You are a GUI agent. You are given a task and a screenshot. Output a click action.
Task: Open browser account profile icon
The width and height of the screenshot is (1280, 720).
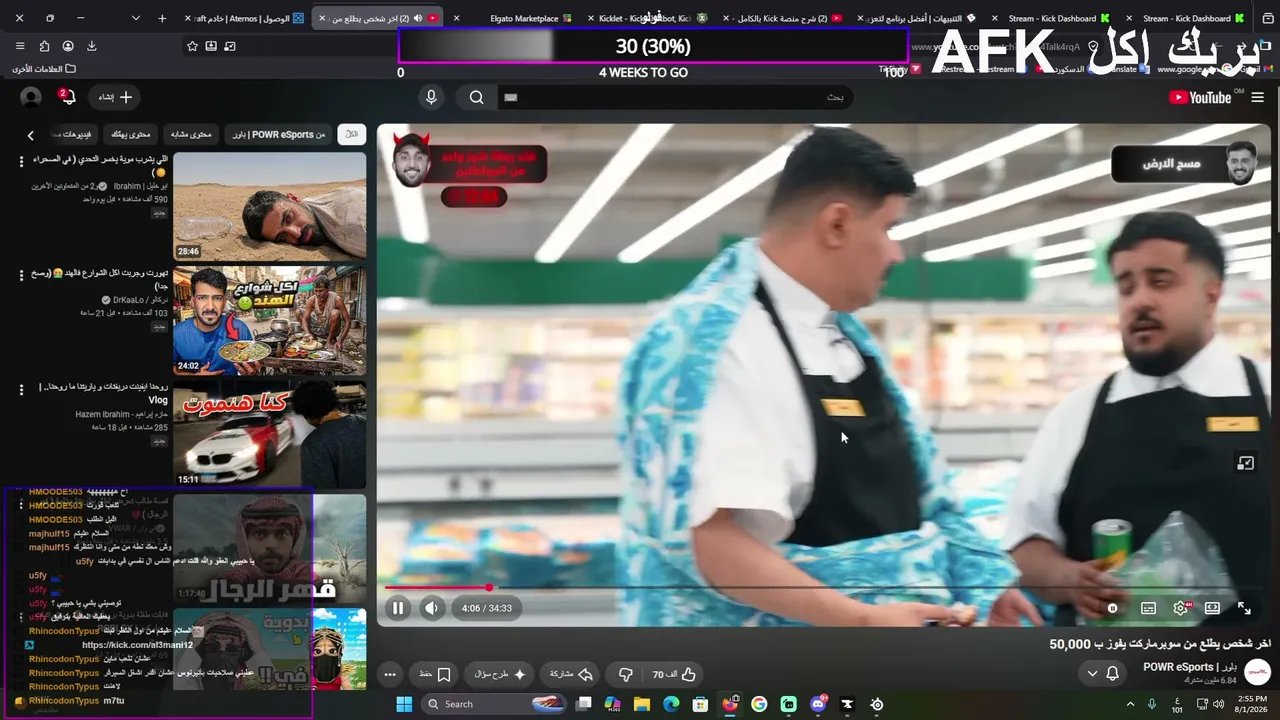68,46
